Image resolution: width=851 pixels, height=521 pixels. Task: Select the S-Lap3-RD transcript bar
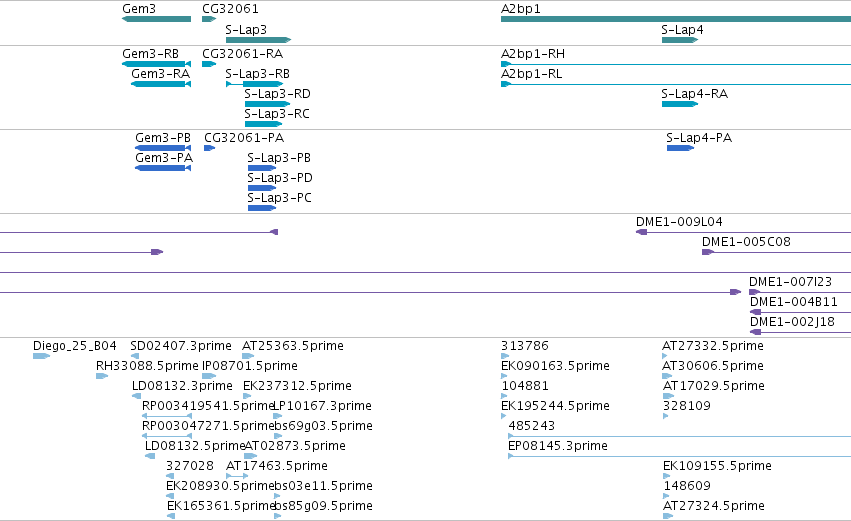click(267, 104)
